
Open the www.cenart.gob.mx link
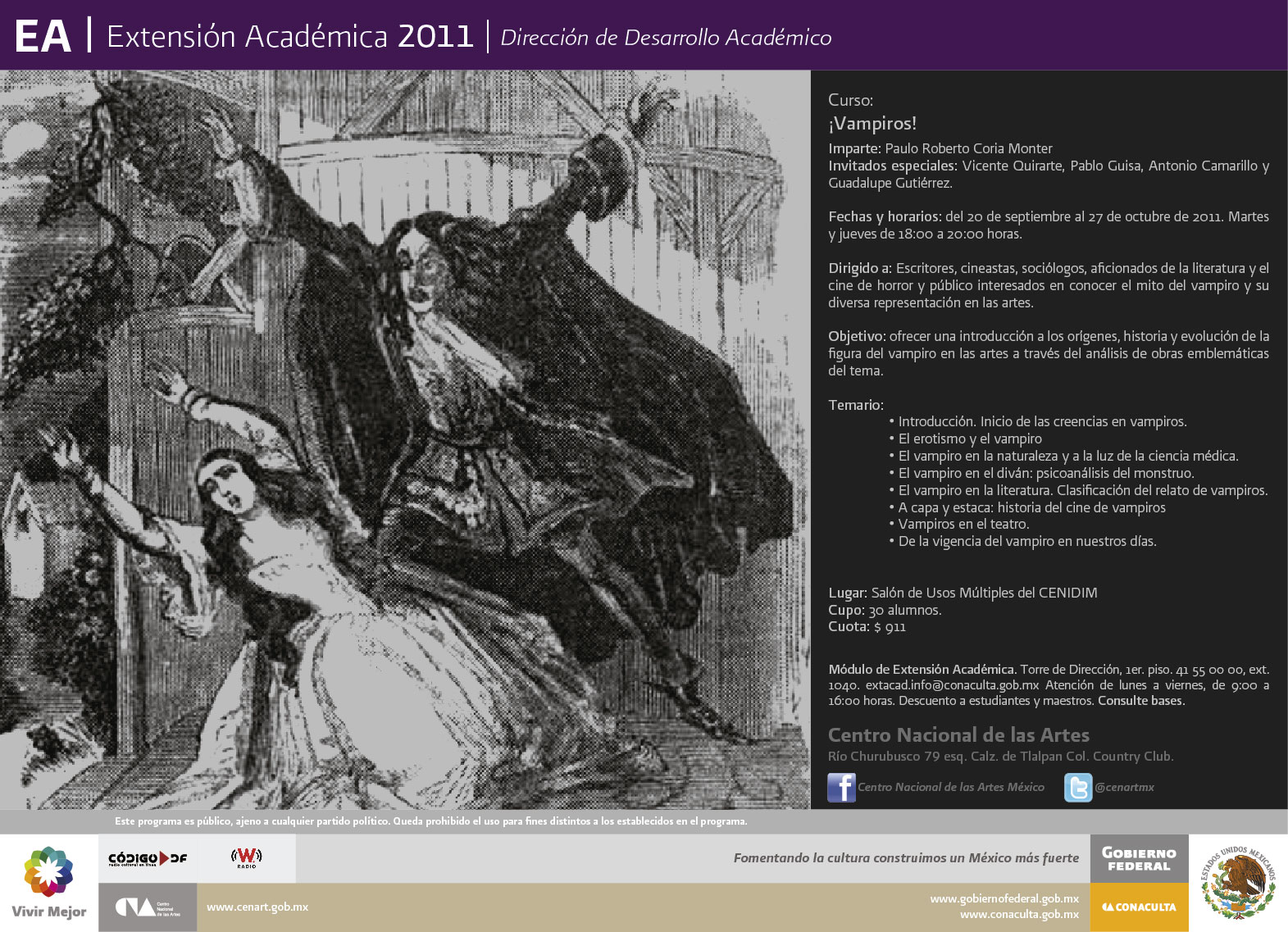257,907
